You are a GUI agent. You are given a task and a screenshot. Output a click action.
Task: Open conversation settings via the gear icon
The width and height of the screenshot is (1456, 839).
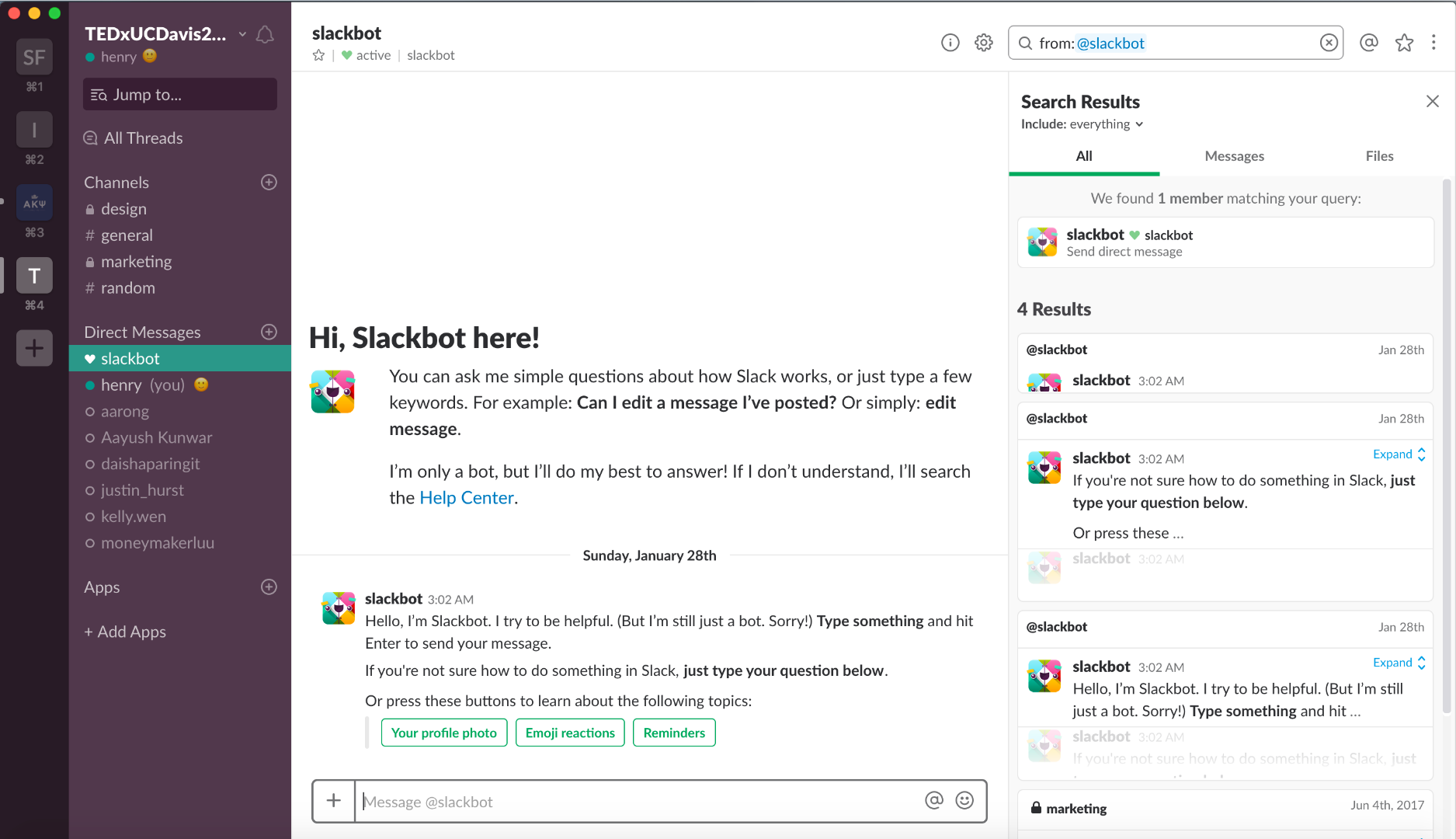click(x=983, y=43)
